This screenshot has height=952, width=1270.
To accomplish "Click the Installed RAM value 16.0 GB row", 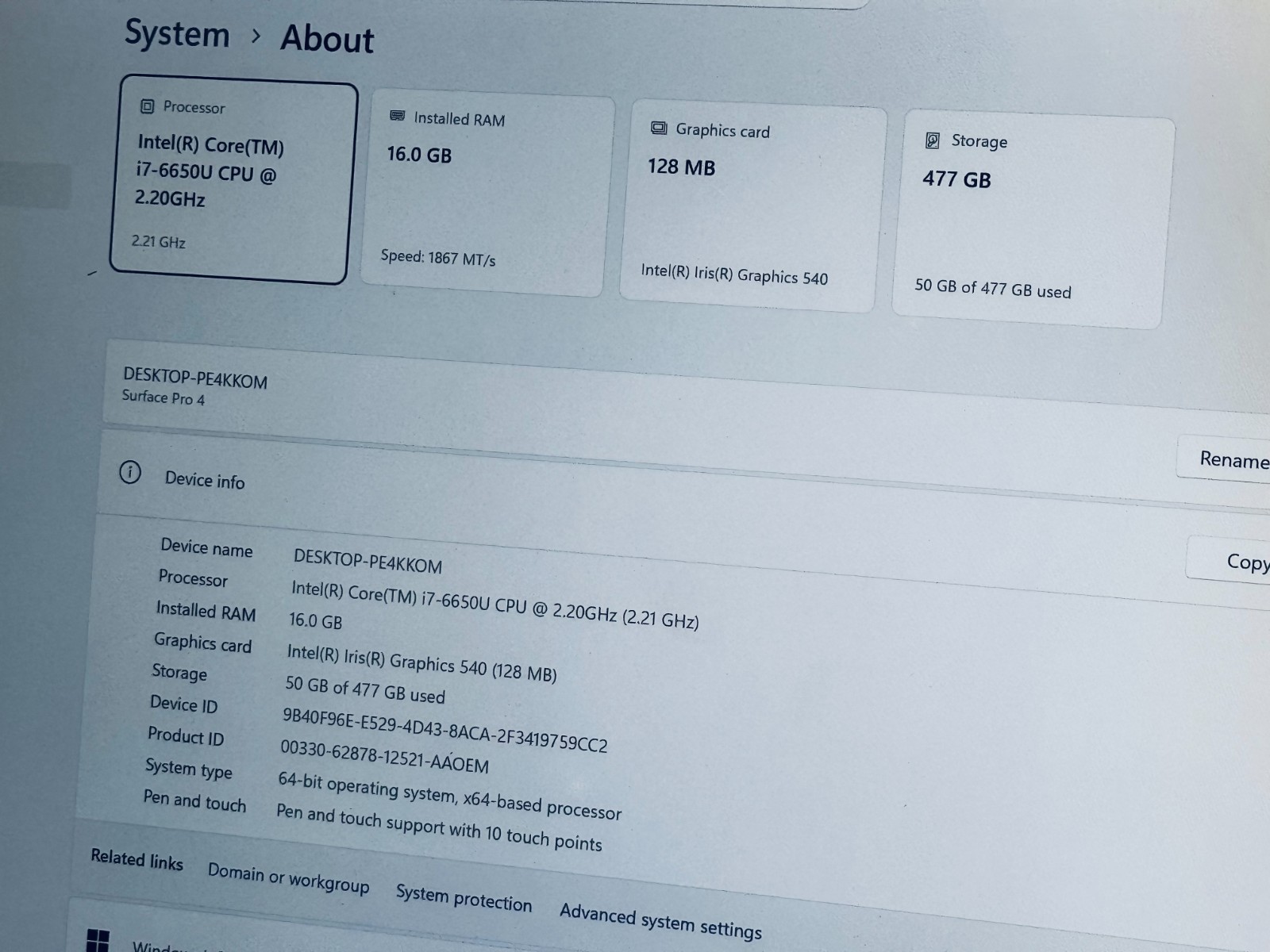I will (315, 620).
